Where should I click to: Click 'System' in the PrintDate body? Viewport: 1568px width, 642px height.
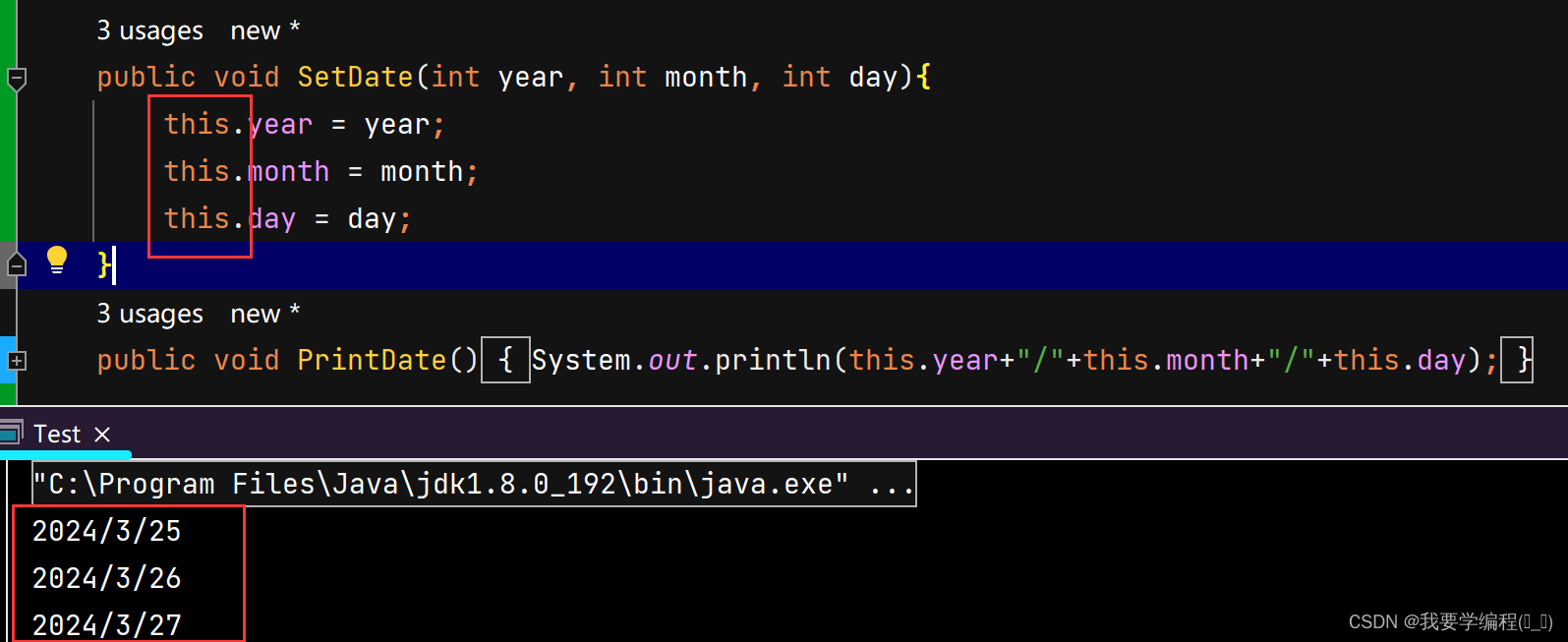581,360
